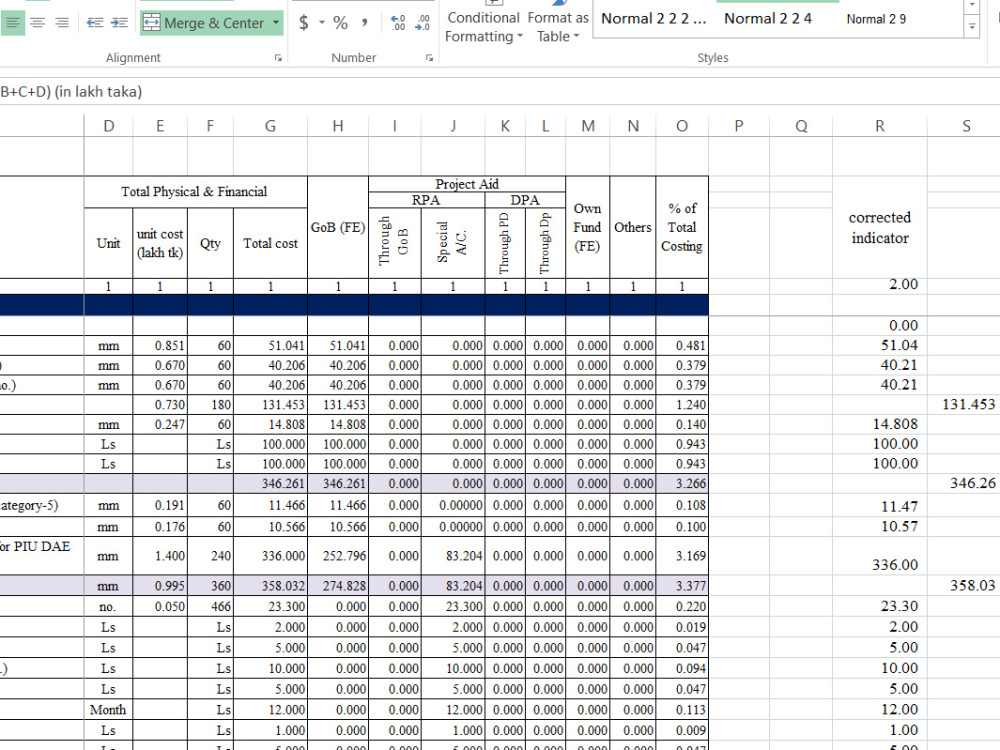Click corrected indicator value 336.00
The image size is (1000, 750).
point(879,556)
